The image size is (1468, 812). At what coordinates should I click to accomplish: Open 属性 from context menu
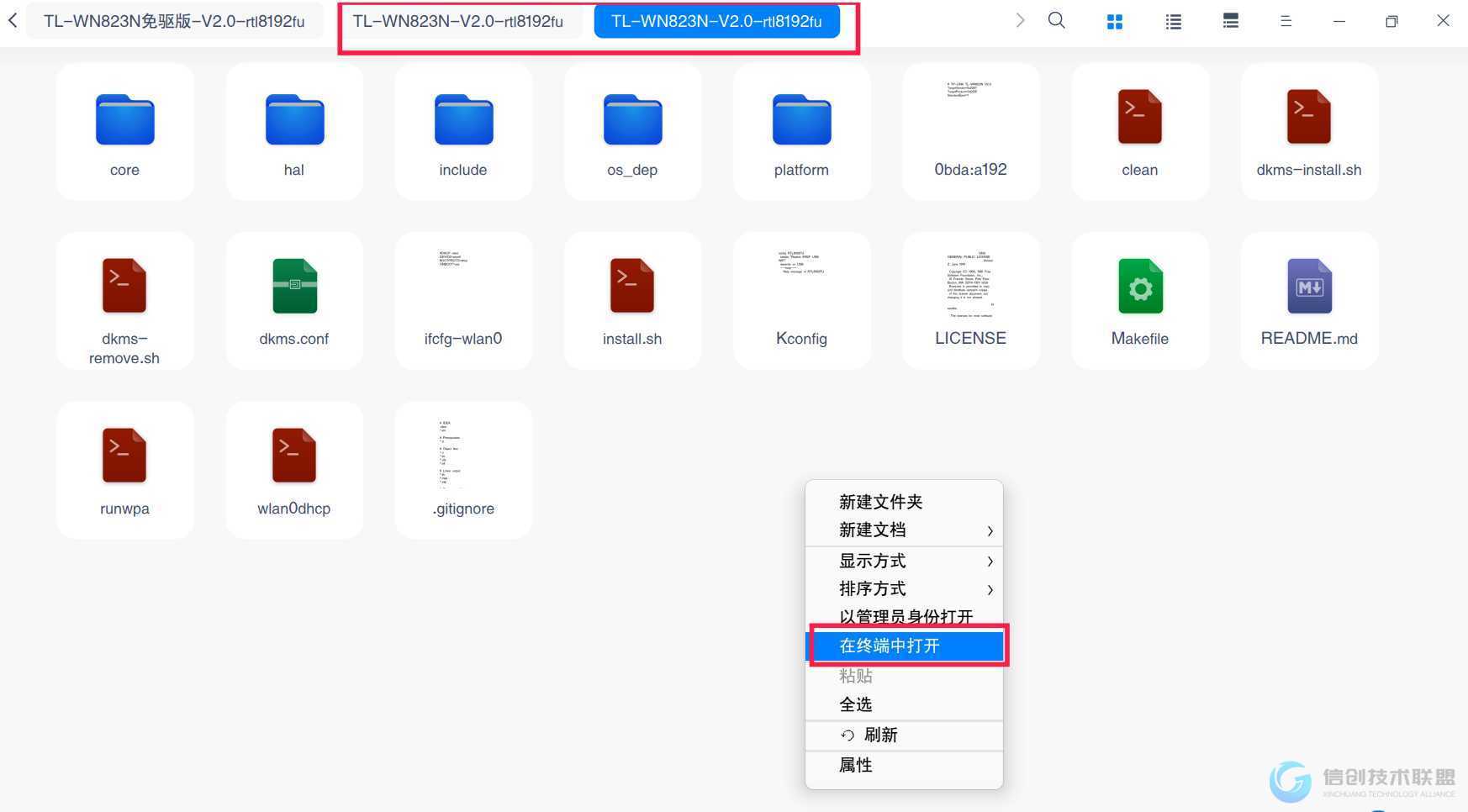click(x=904, y=765)
